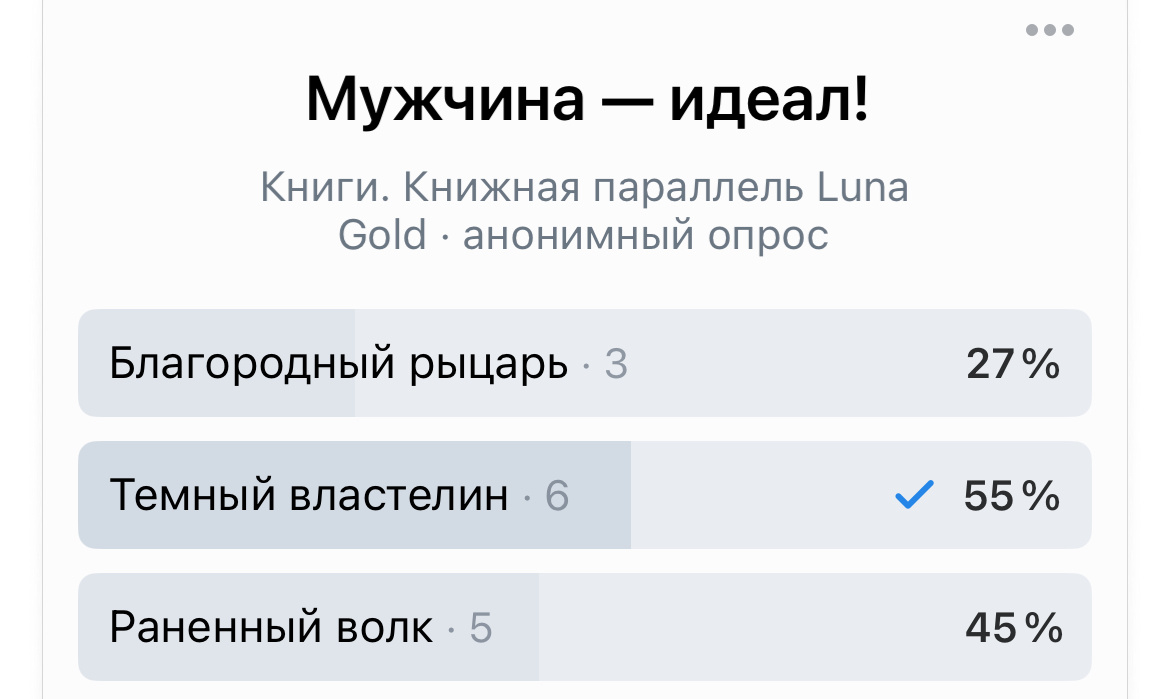The height and width of the screenshot is (699, 1170).
Task: Click the dot separator after Благородный рыцарь
Action: (586, 365)
